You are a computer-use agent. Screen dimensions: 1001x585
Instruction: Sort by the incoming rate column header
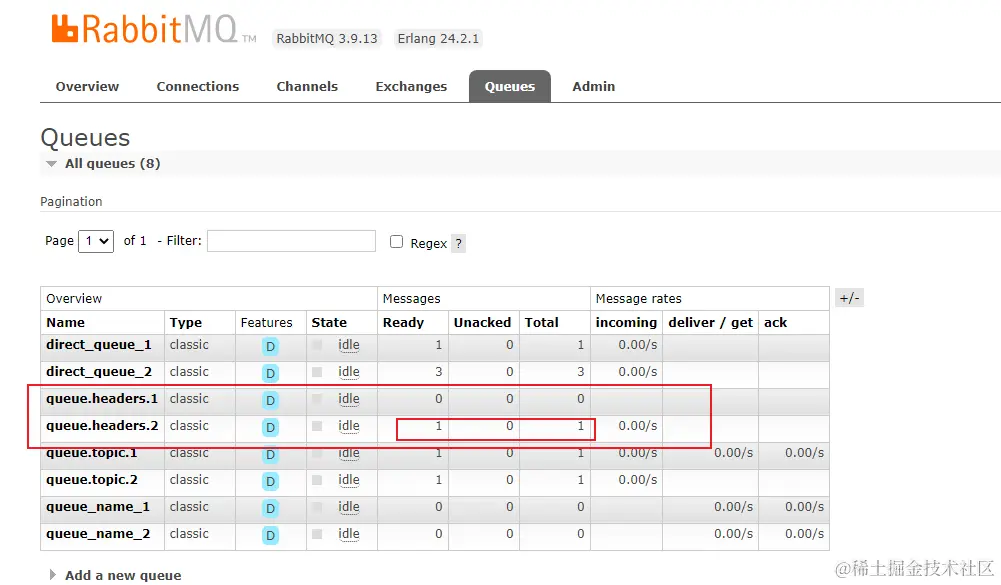[626, 323]
